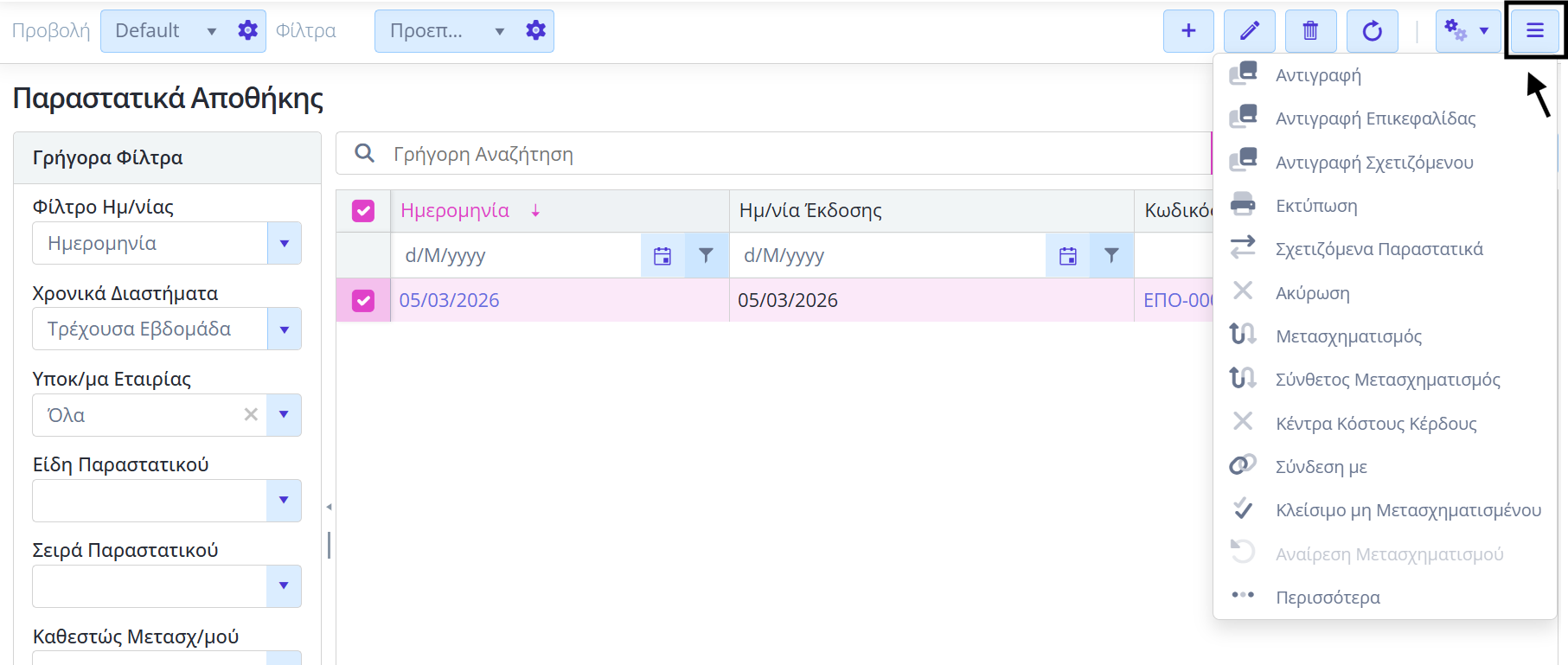Open filter settings gear next to Προεπ...
Screen dimensions: 1568x665
535,31
